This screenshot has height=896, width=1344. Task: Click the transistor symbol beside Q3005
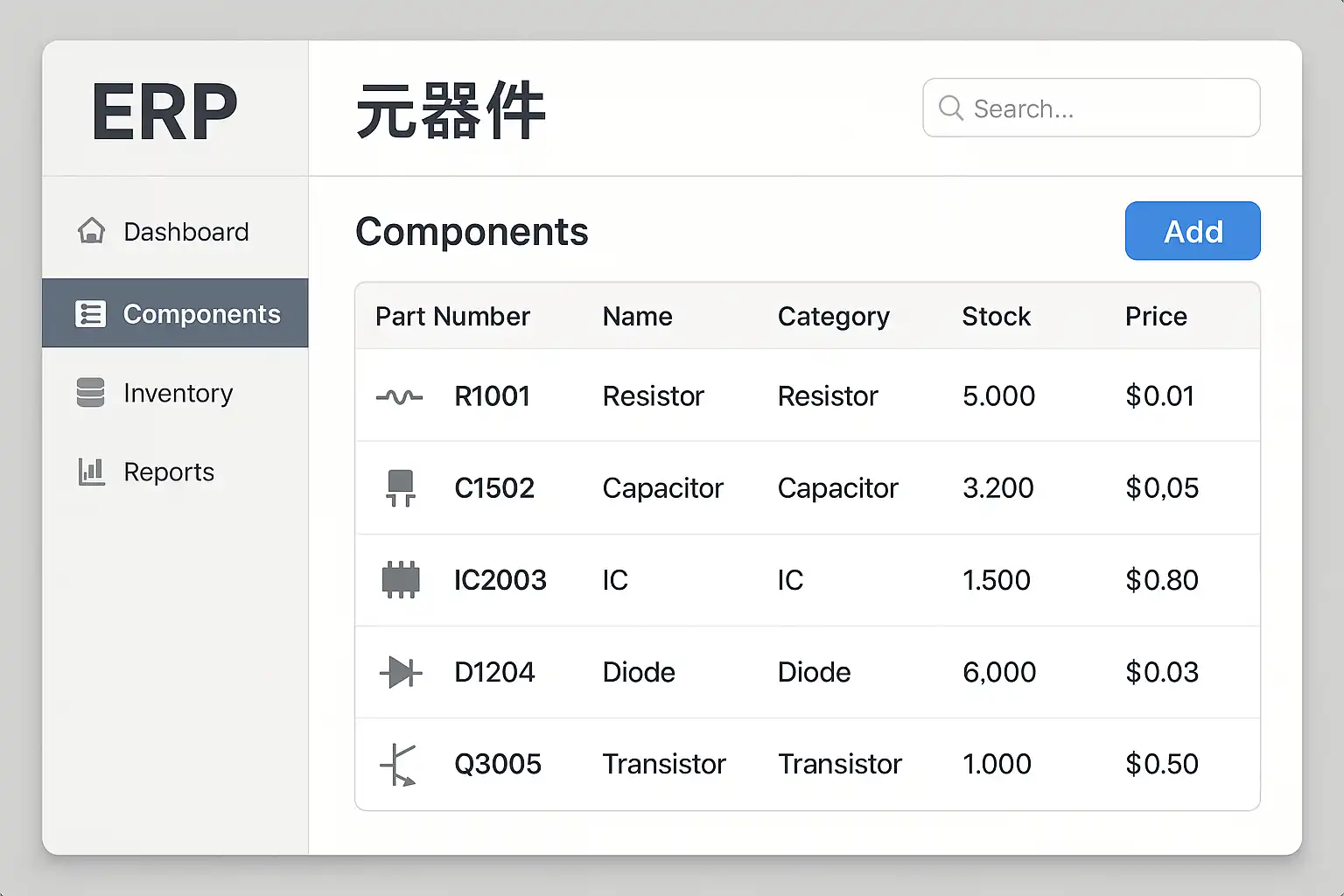point(399,765)
